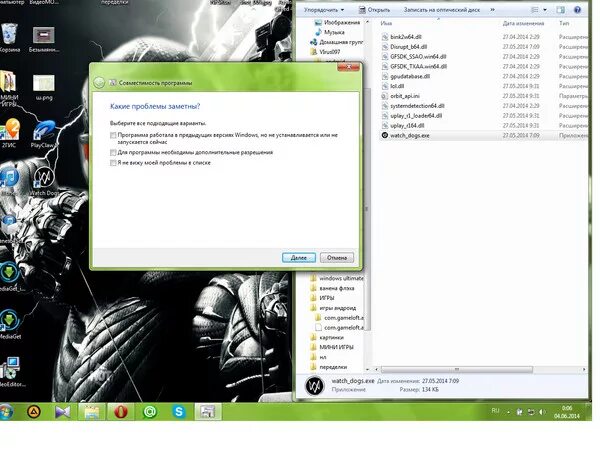Launch Opera browser from the taskbar
Image resolution: width=600 pixels, height=450 pixels.
click(121, 412)
